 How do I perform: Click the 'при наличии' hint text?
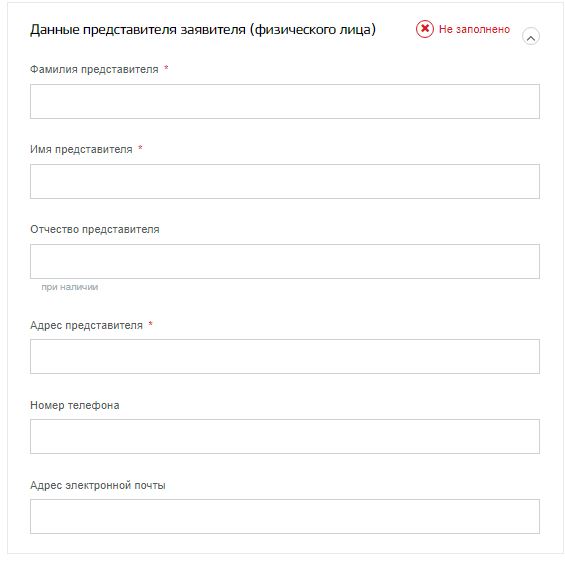pyautogui.click(x=70, y=287)
